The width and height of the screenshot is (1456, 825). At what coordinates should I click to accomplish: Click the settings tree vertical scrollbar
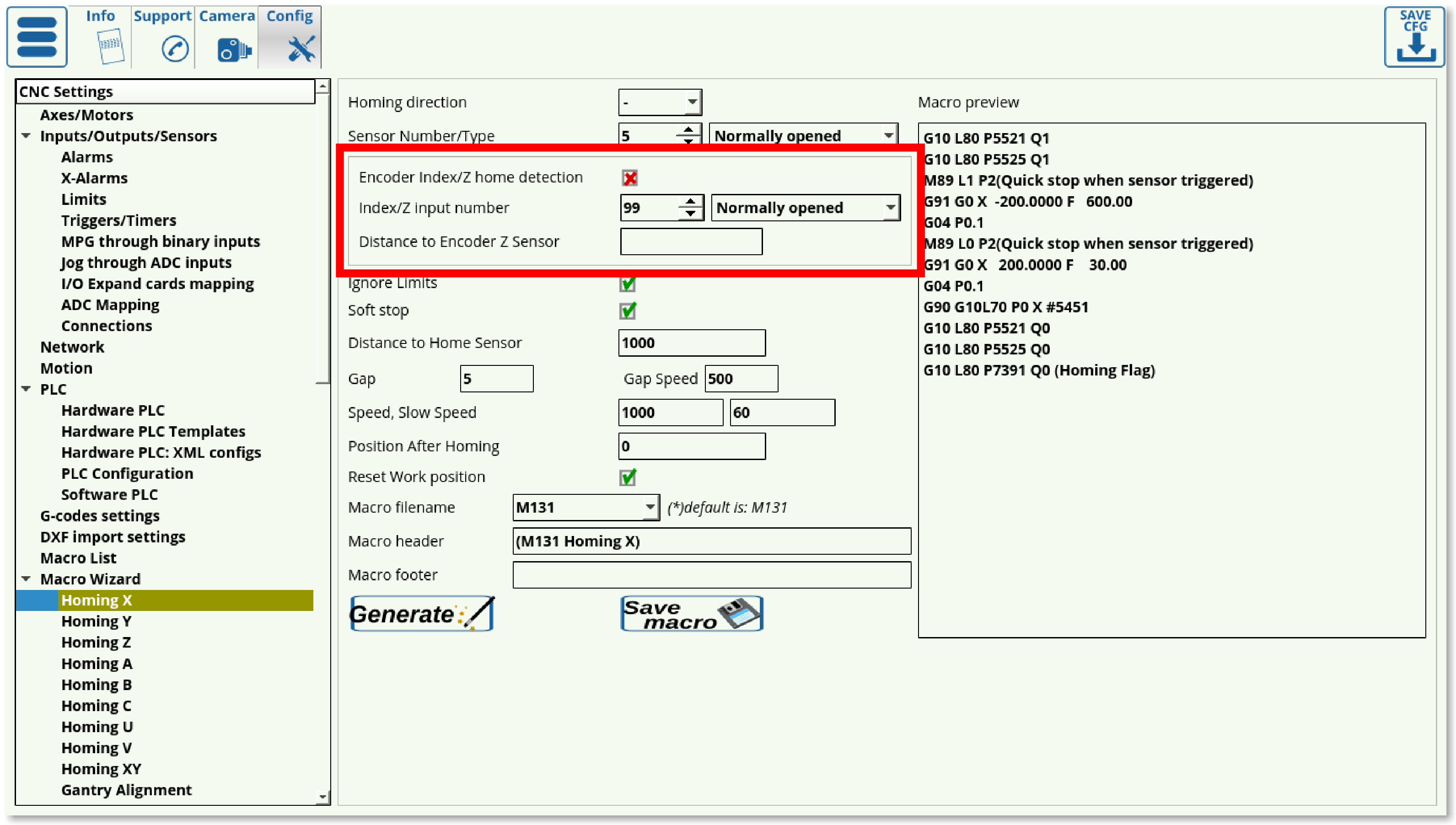click(322, 238)
